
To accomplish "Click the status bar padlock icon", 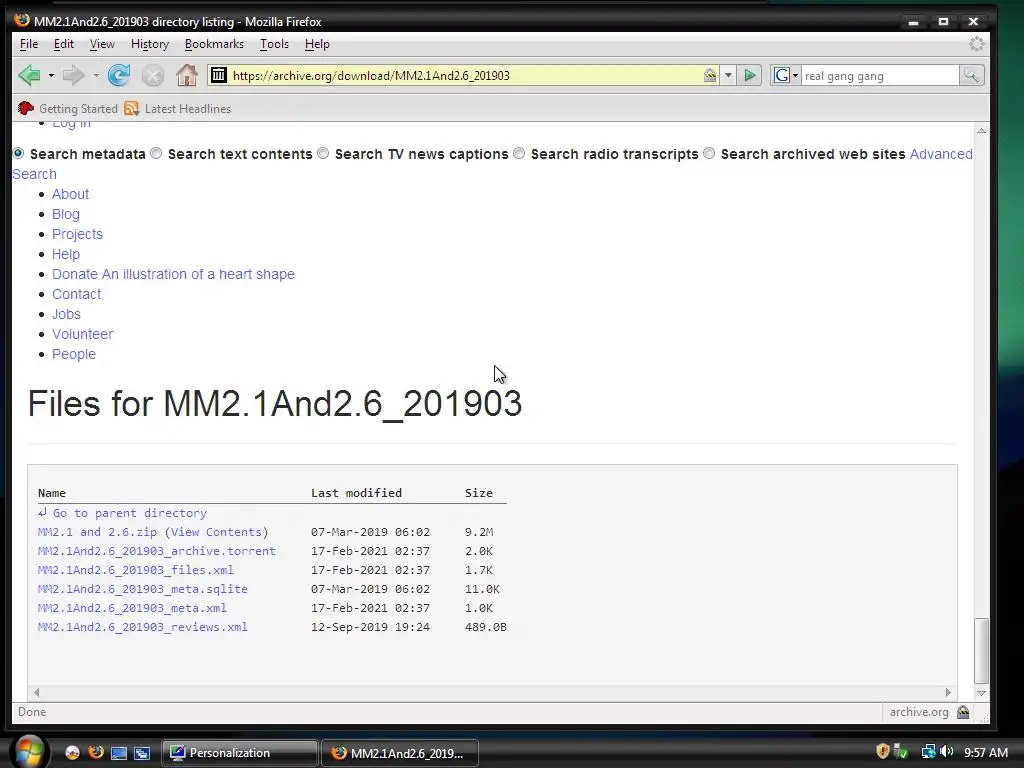I will pos(963,712).
